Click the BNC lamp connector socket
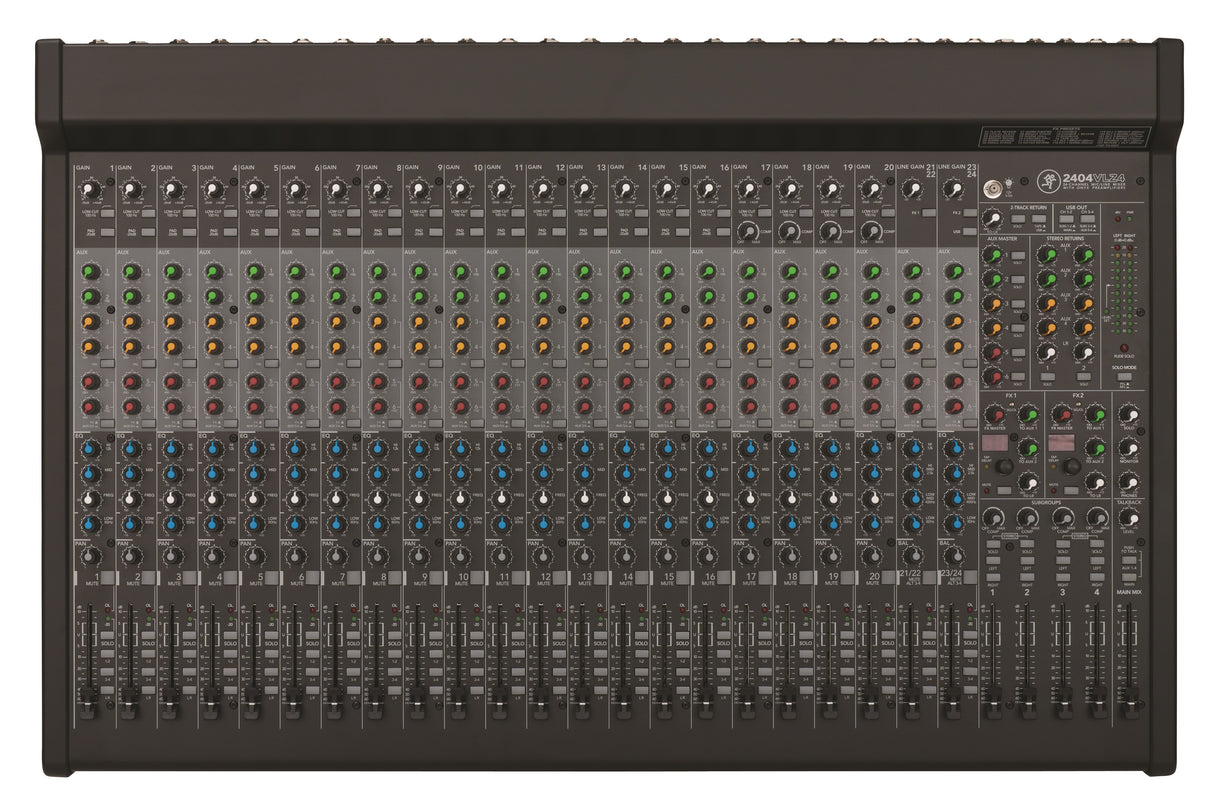The width and height of the screenshot is (1214, 806). pyautogui.click(x=994, y=187)
